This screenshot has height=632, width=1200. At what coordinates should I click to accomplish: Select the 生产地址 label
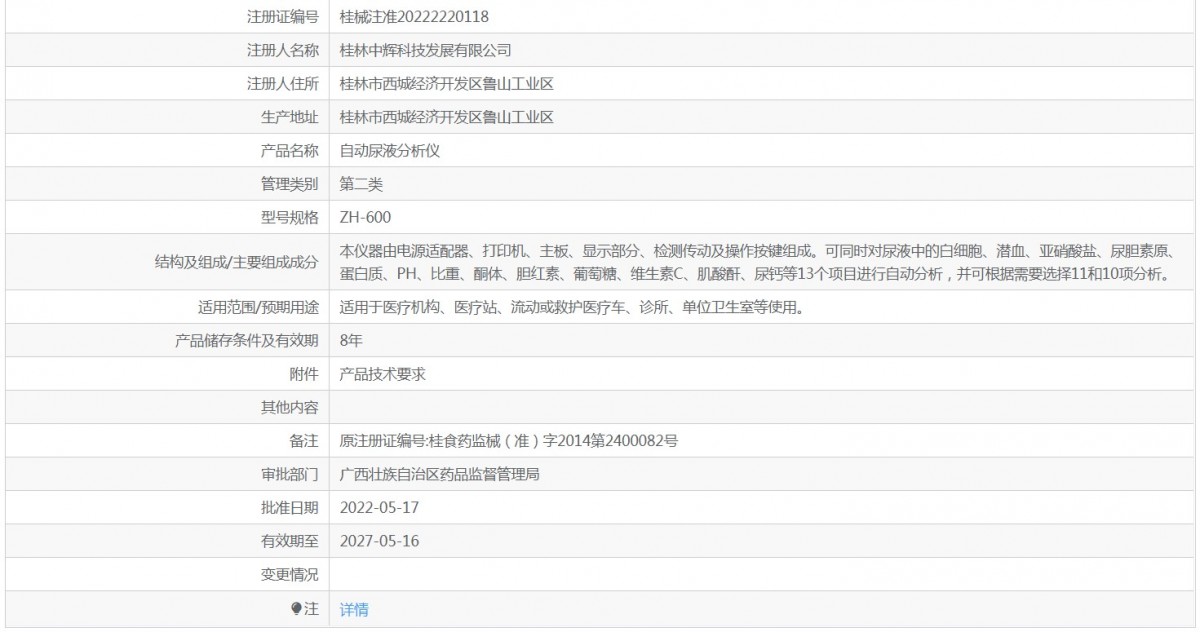tap(290, 117)
